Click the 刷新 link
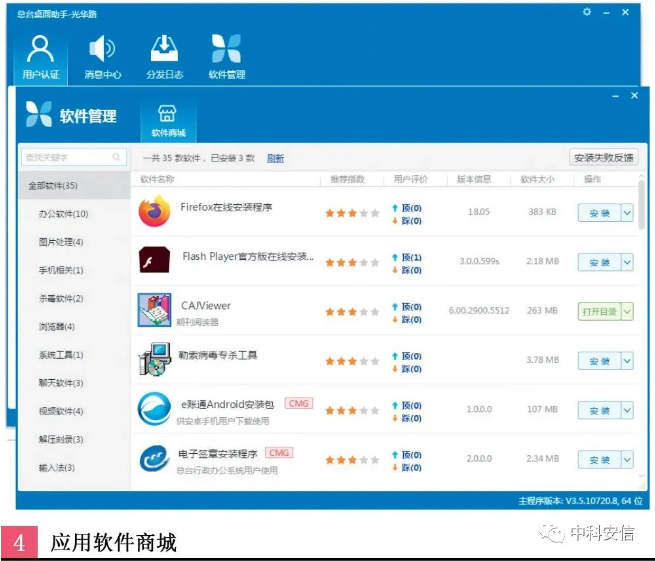Viewport: 655px width, 561px height. coord(275,158)
